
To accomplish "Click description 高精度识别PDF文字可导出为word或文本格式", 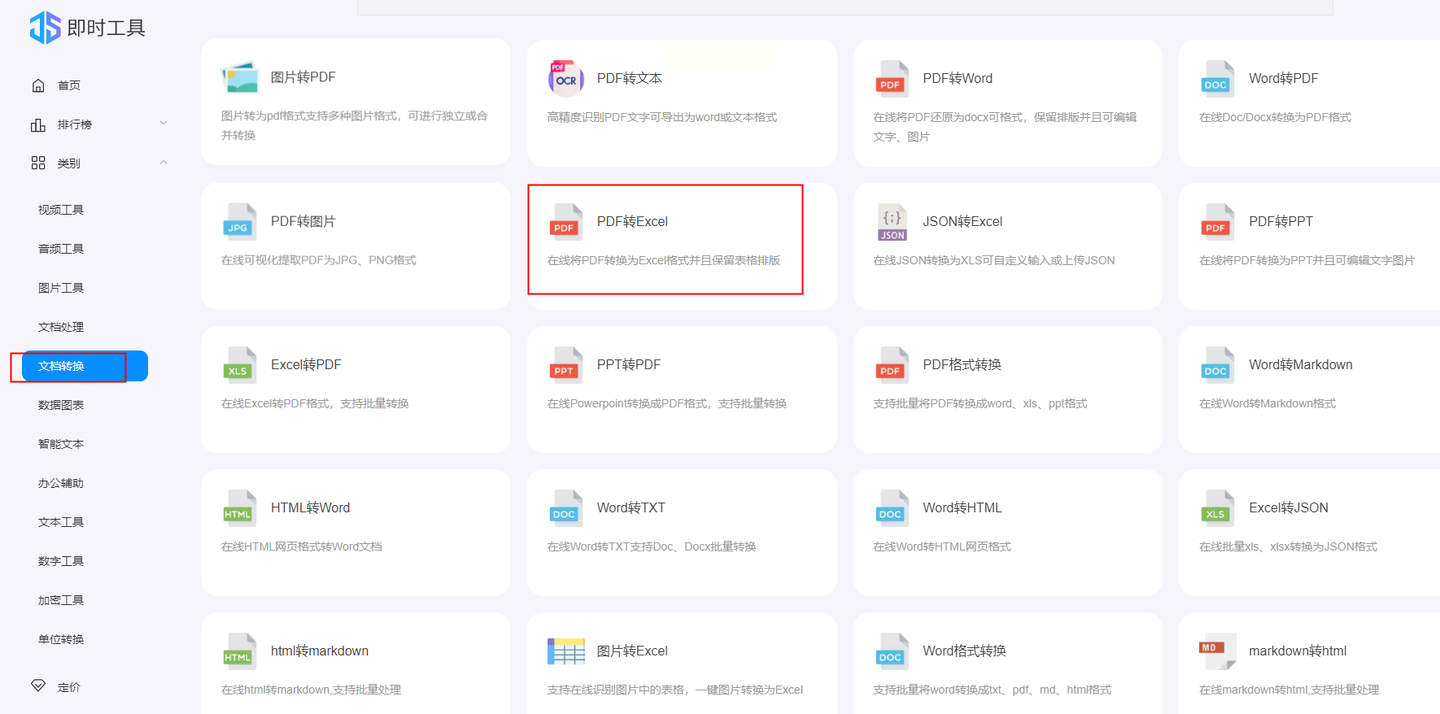I will point(662,117).
